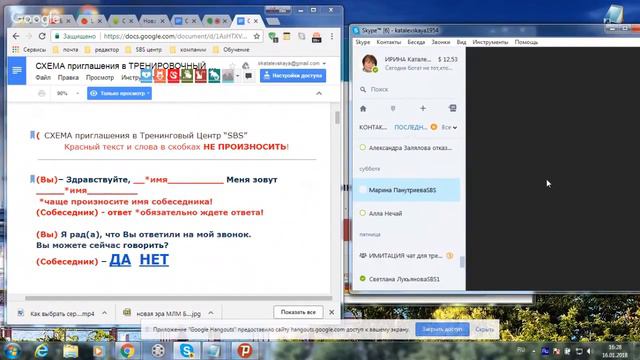Click green shield extension icon in Chrome
This screenshot has height=360, width=640.
pos(273,37)
